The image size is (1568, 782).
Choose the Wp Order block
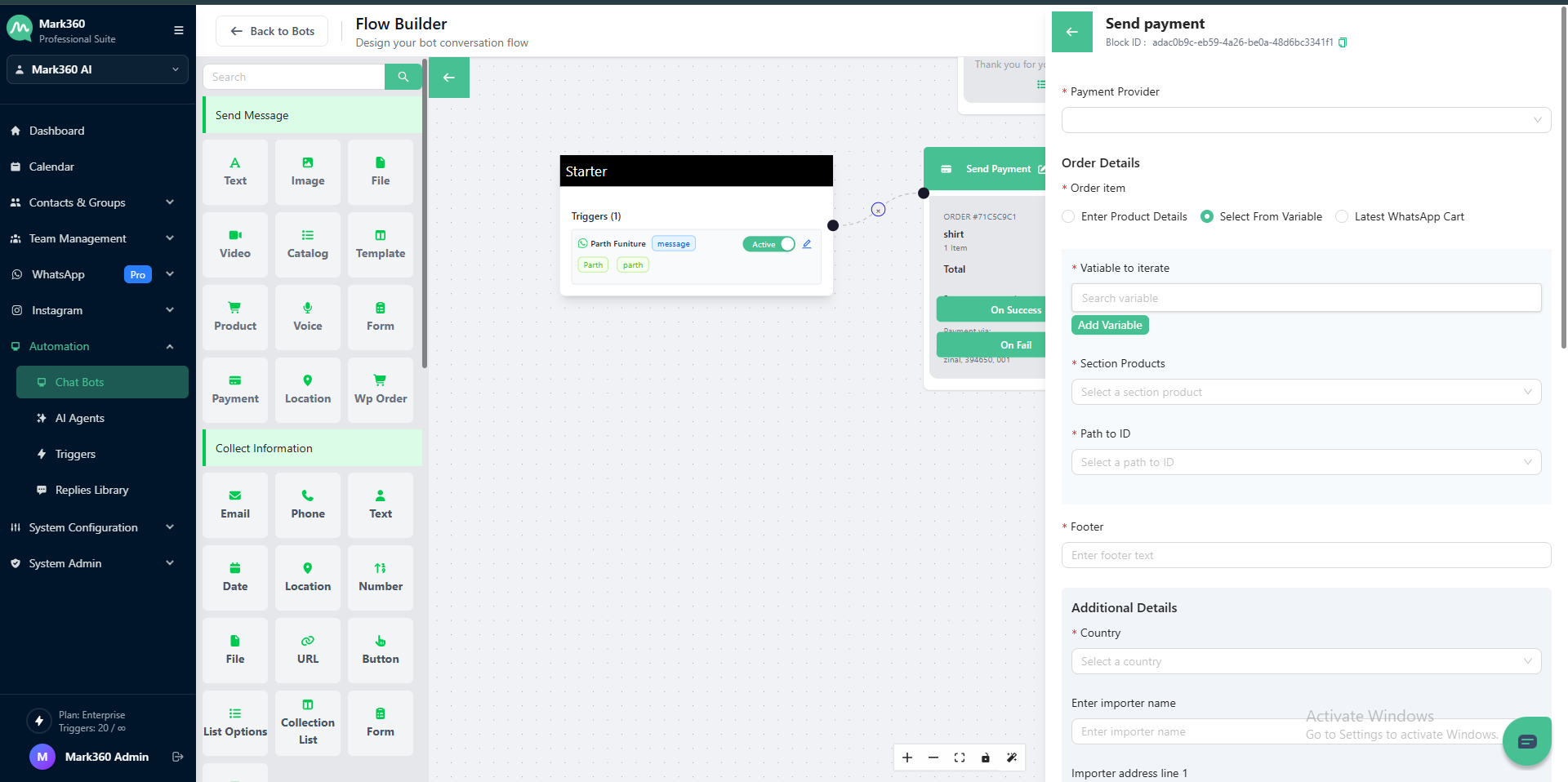380,389
